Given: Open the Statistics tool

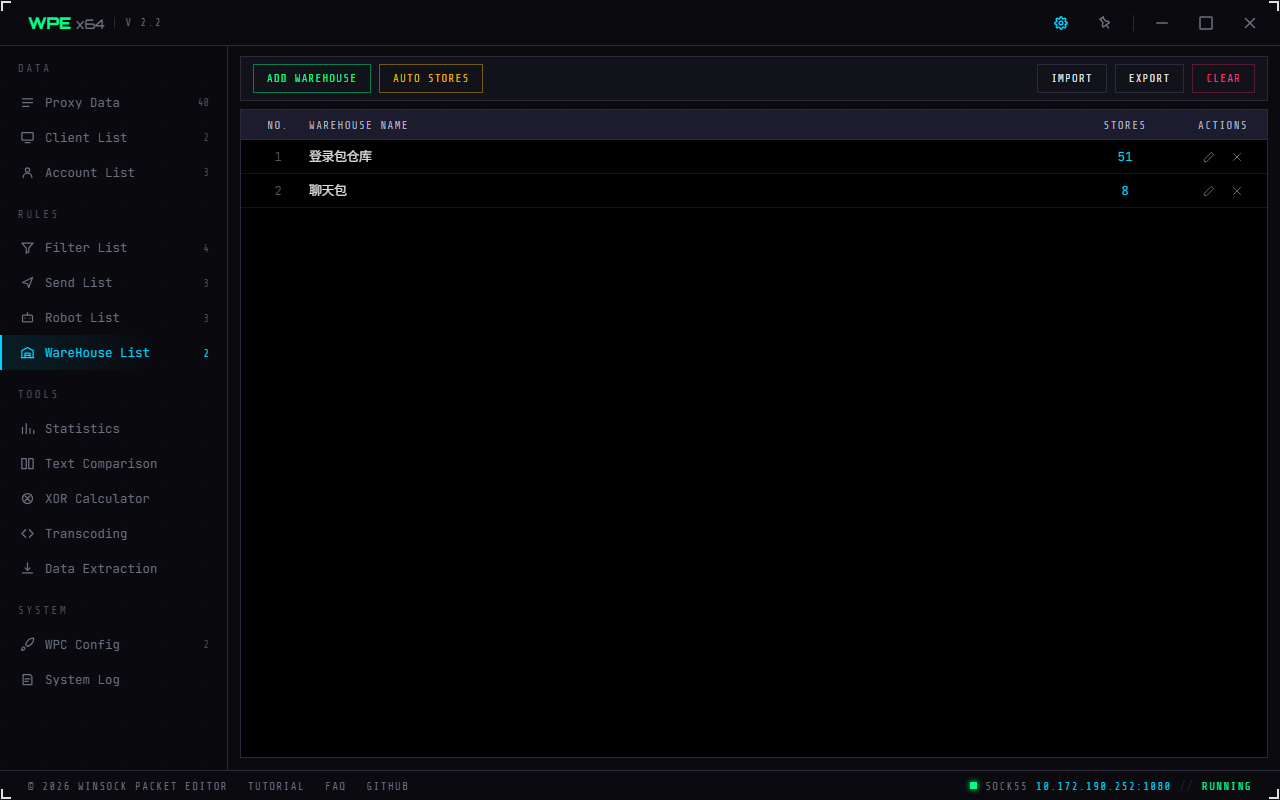Looking at the screenshot, I should point(114,429).
